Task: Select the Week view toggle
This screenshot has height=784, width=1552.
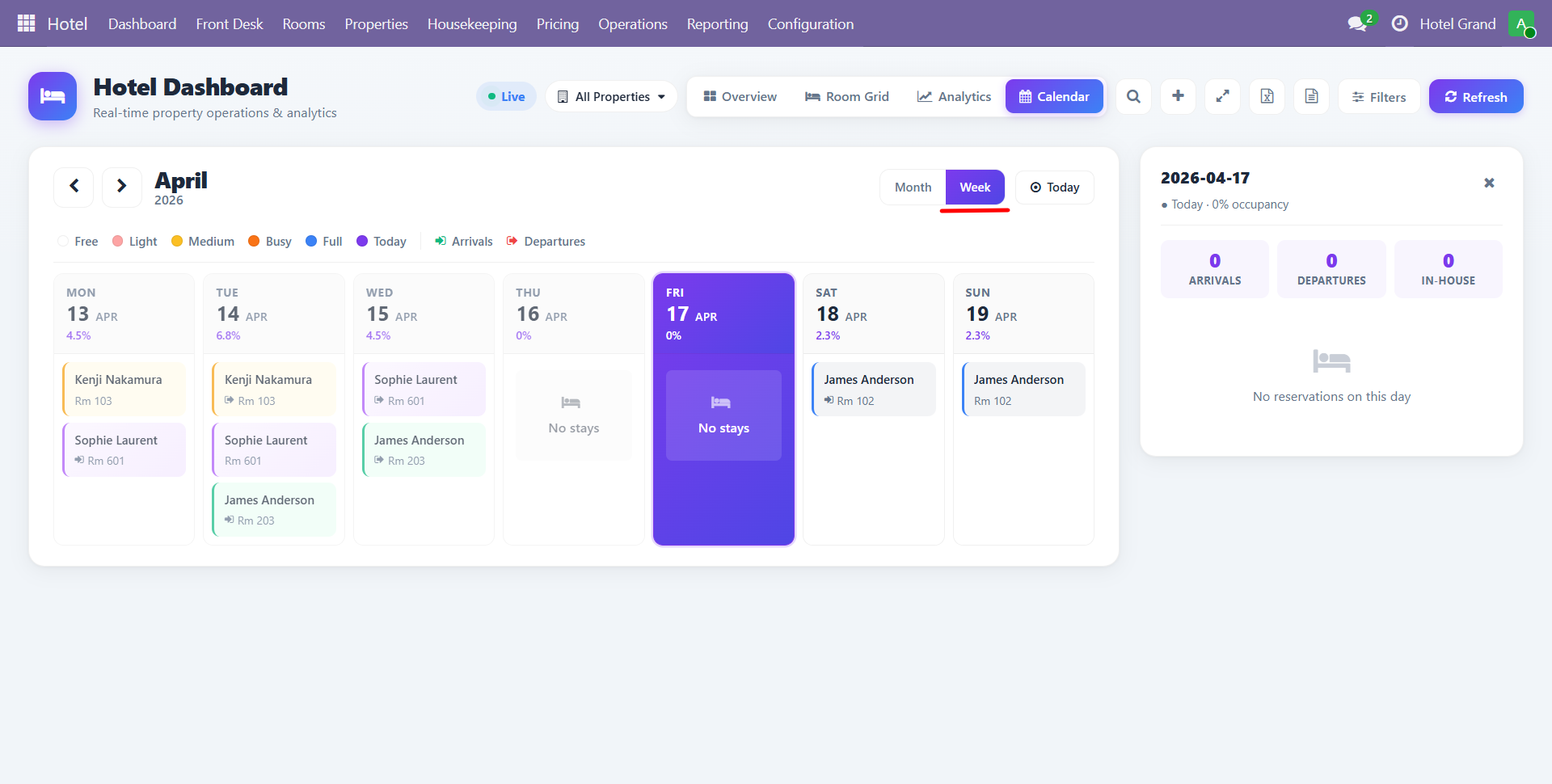Action: [975, 188]
